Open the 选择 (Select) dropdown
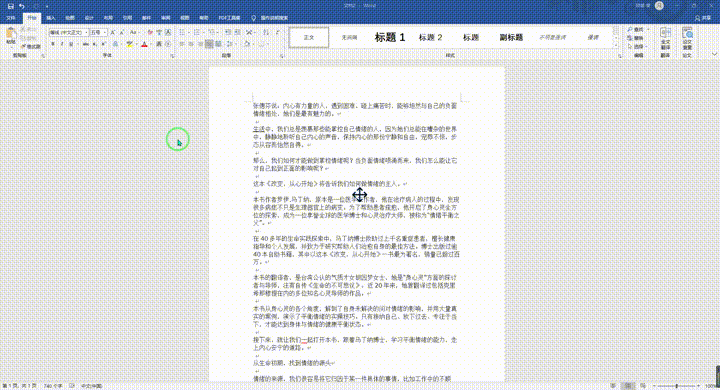The image size is (720, 390). tap(636, 46)
